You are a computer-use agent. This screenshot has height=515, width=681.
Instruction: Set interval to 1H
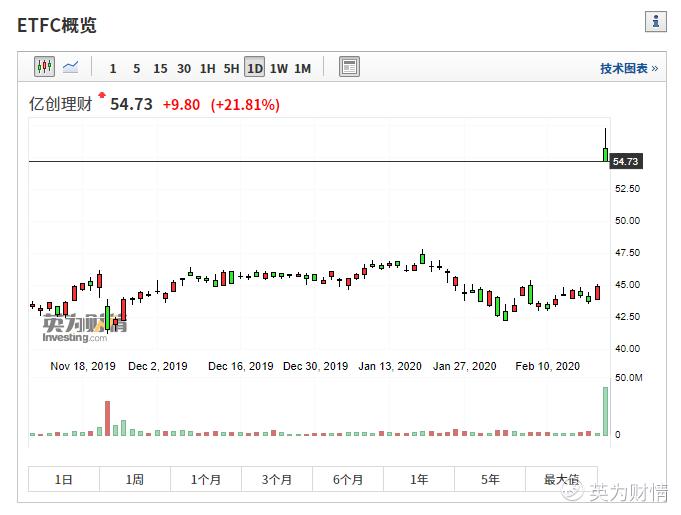pyautogui.click(x=208, y=69)
